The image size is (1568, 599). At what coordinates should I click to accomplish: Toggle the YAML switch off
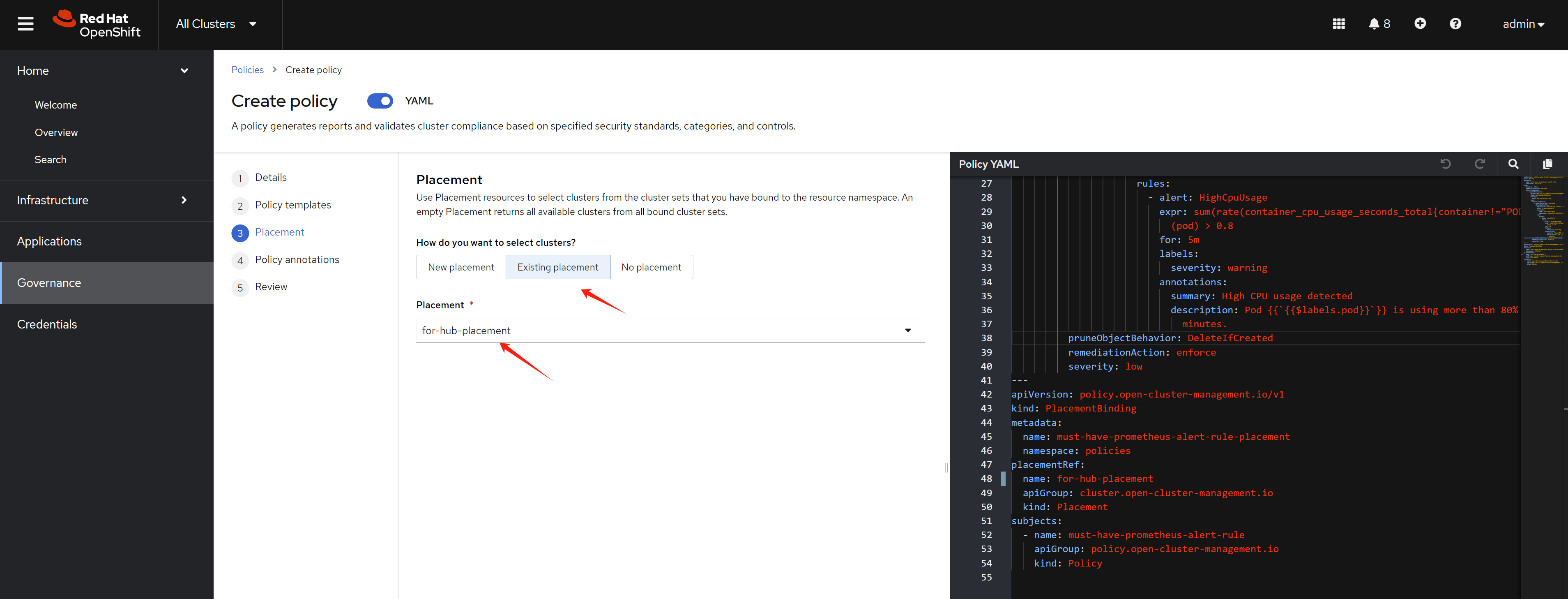click(x=380, y=101)
